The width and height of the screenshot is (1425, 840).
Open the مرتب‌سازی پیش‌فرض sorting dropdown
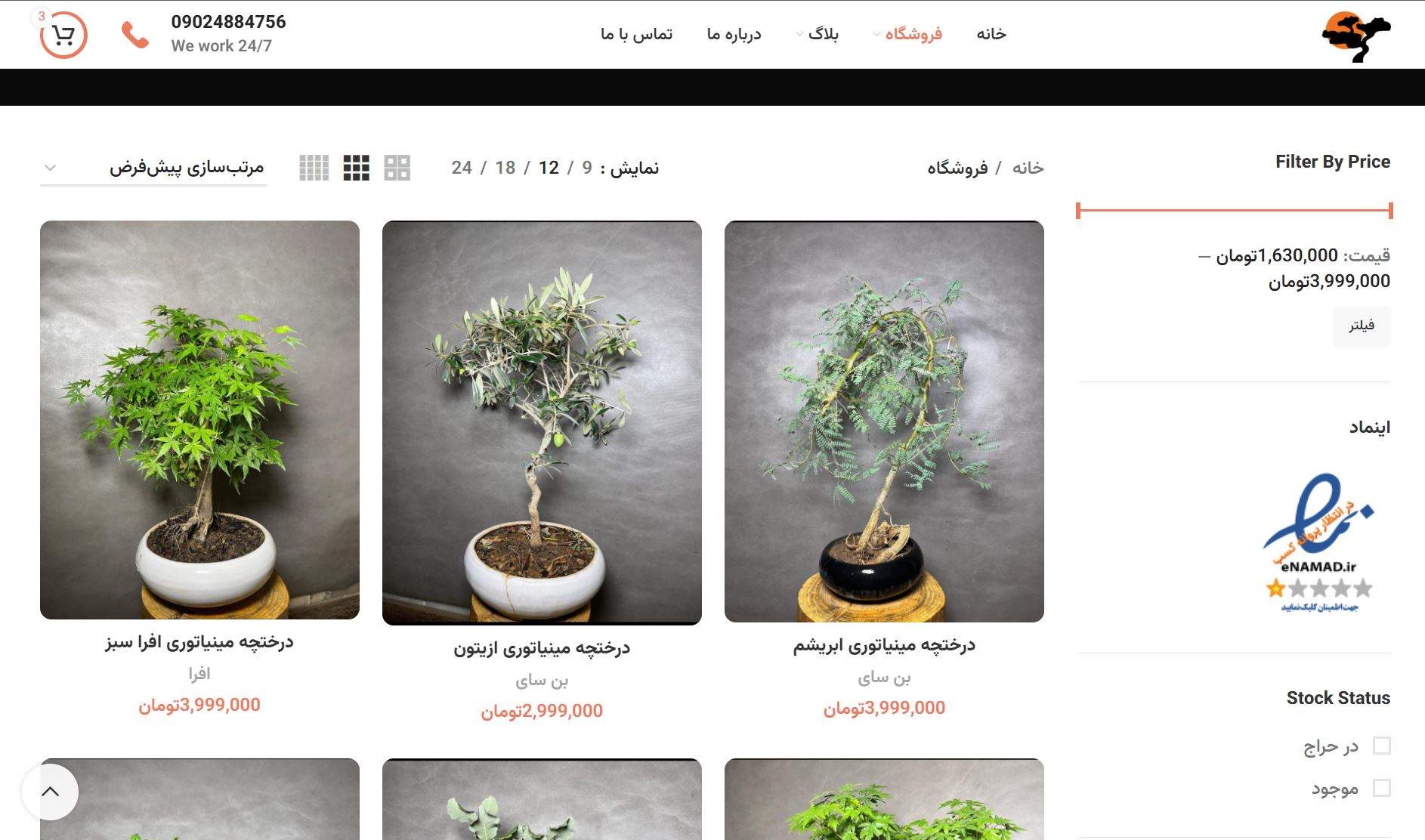pyautogui.click(x=153, y=168)
